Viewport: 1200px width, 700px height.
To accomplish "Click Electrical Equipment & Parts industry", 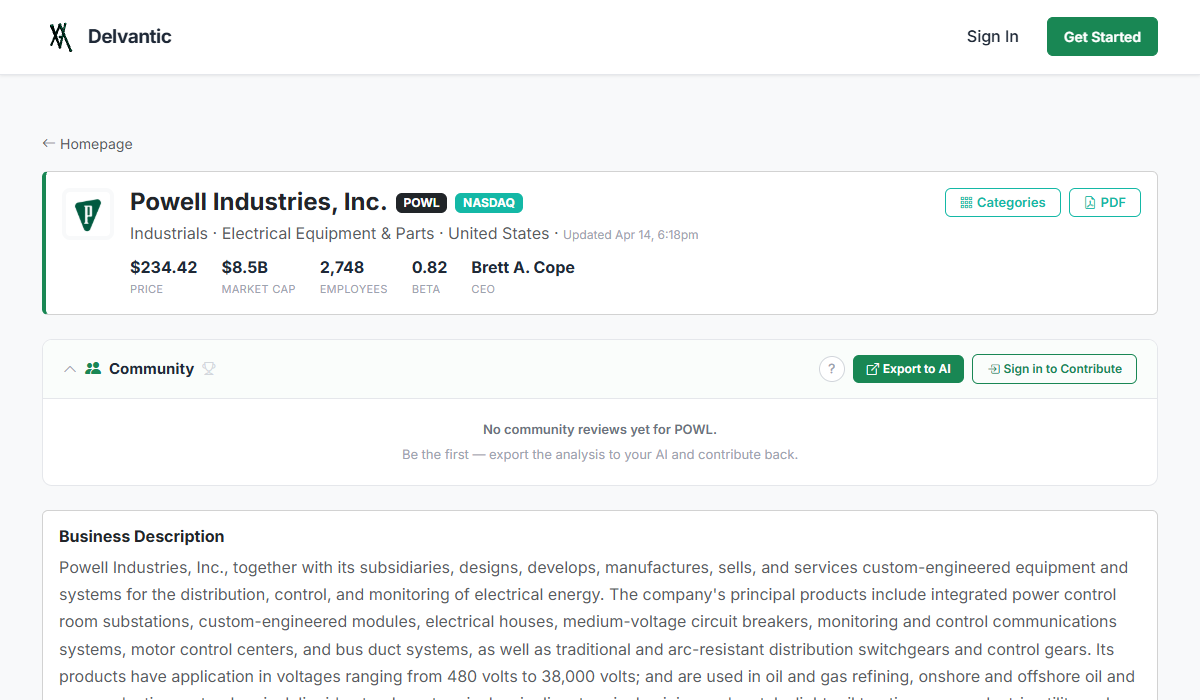I will pyautogui.click(x=328, y=234).
